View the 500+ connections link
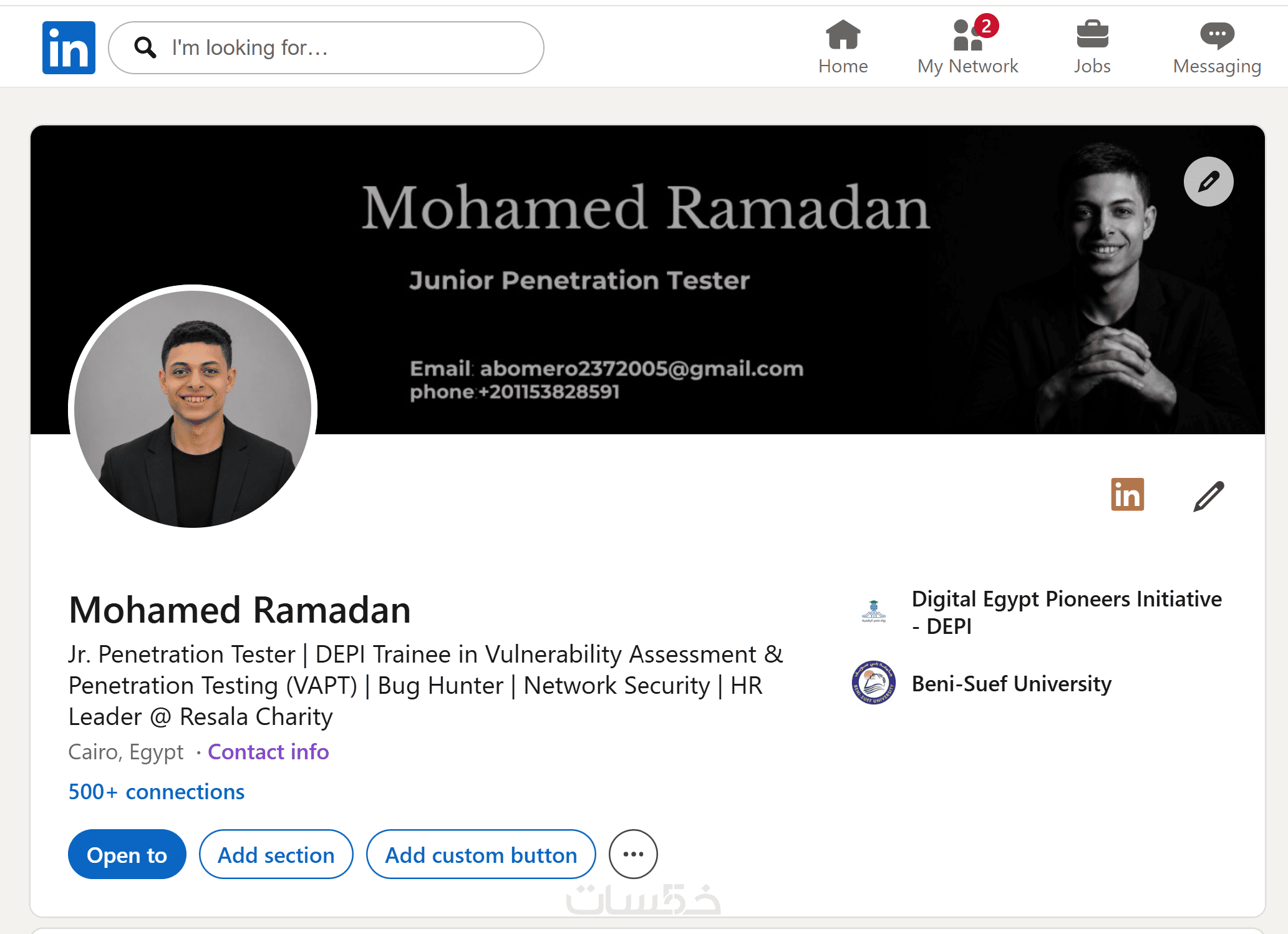 157,791
